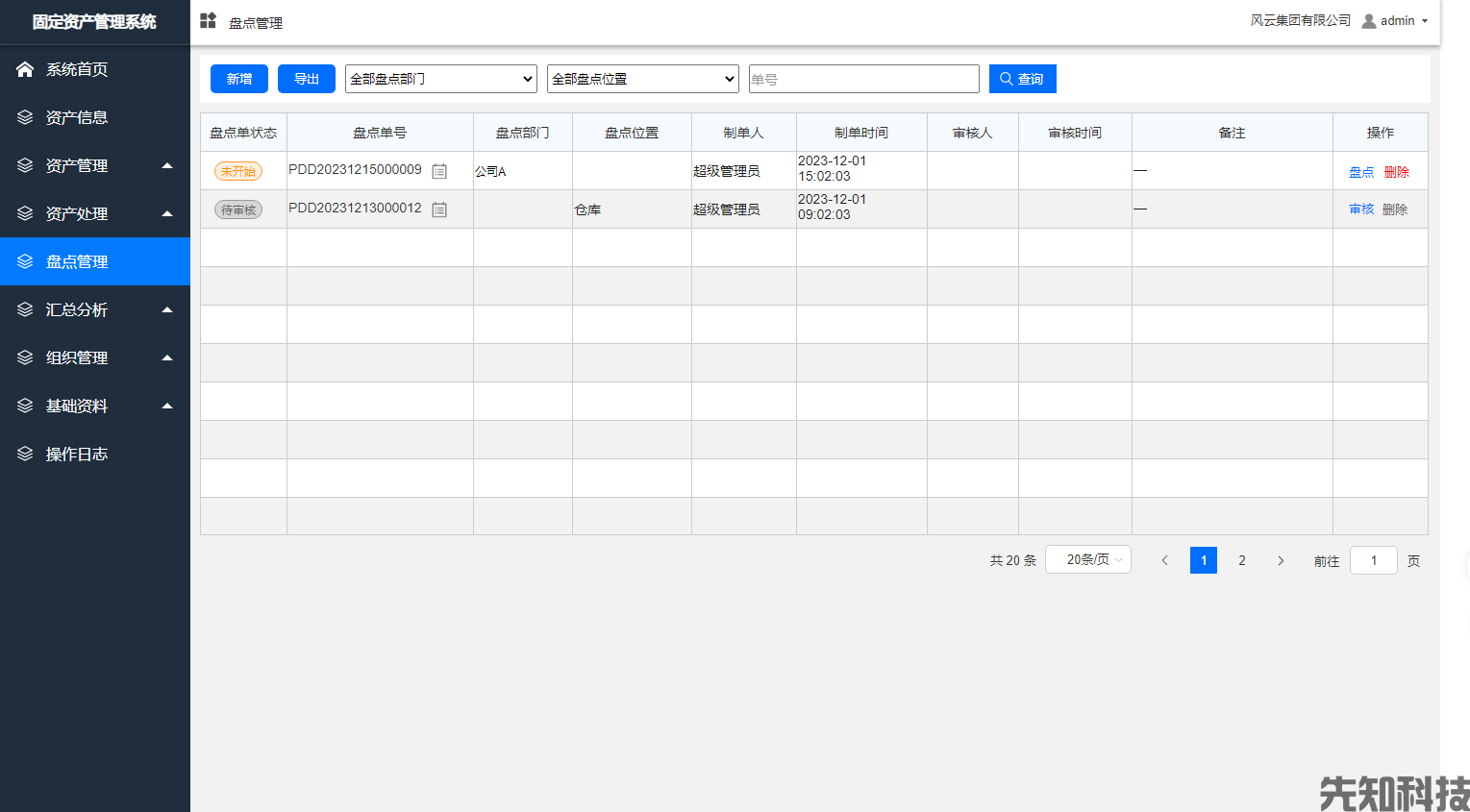
Task: Click the 新增 button
Action: pyautogui.click(x=239, y=79)
